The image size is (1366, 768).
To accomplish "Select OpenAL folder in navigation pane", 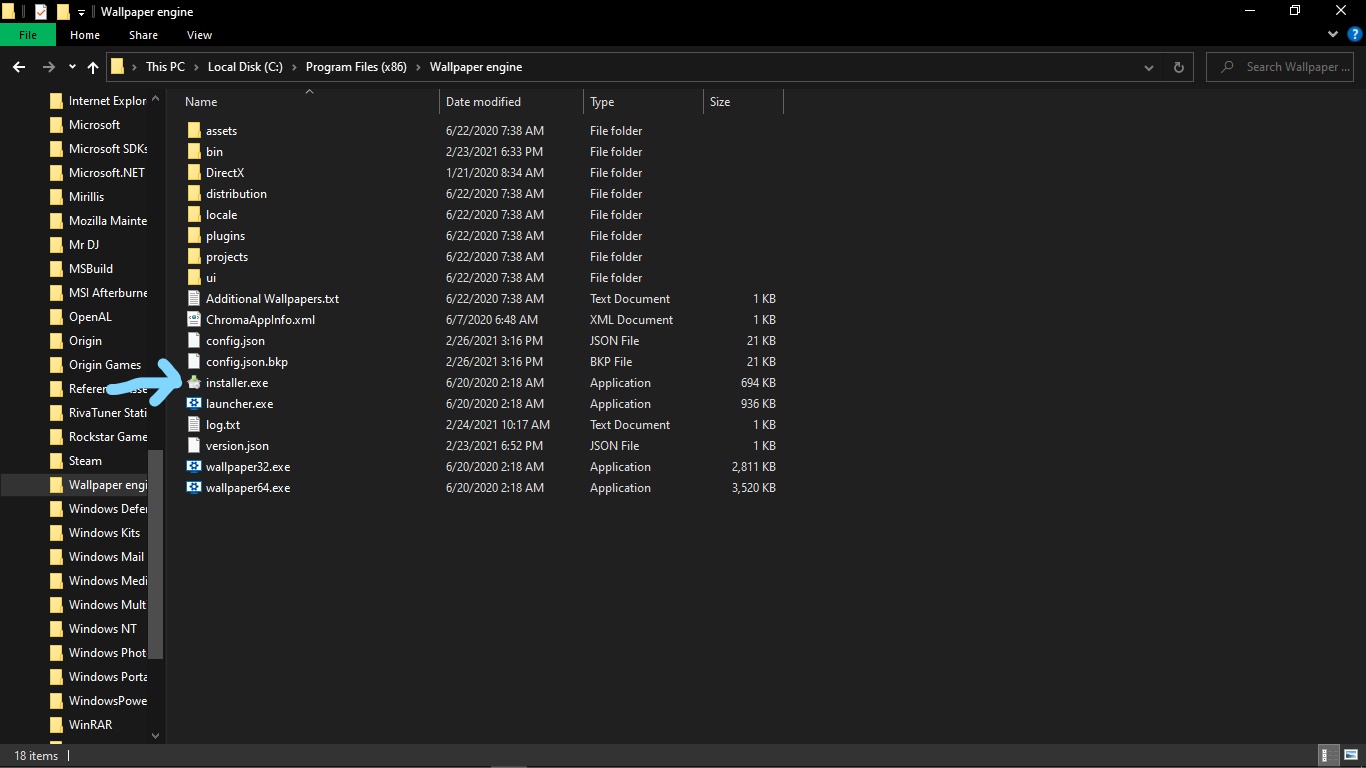I will (90, 317).
